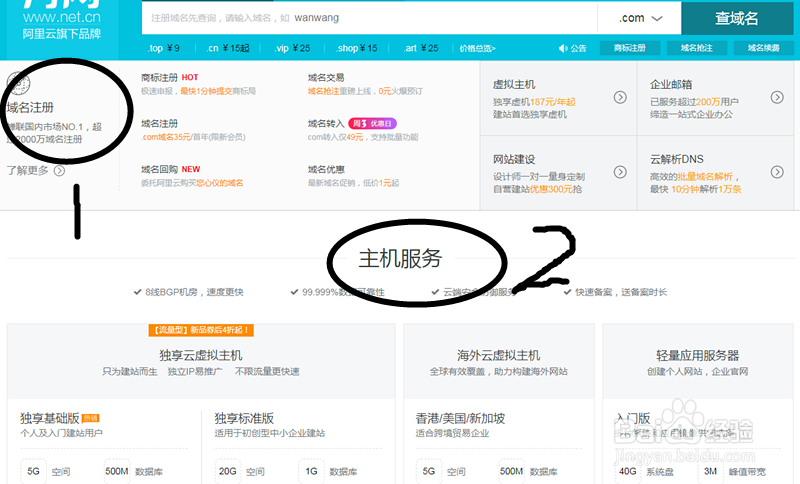Image resolution: width=800 pixels, height=484 pixels.
Task: Click 最快 10分钟解析1万条 text
Action: click(695, 189)
